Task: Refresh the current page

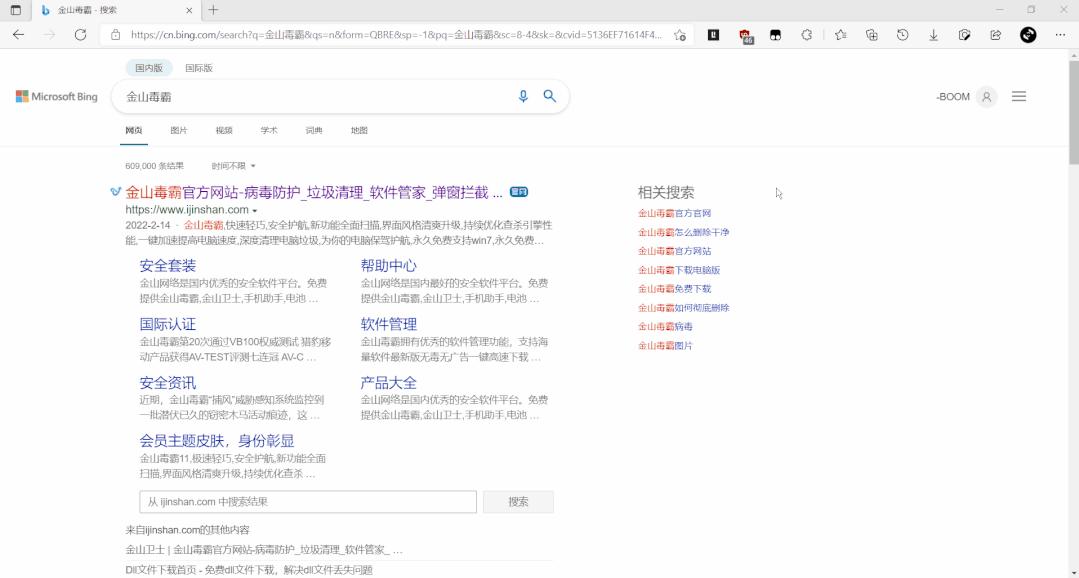Action: 80,35
